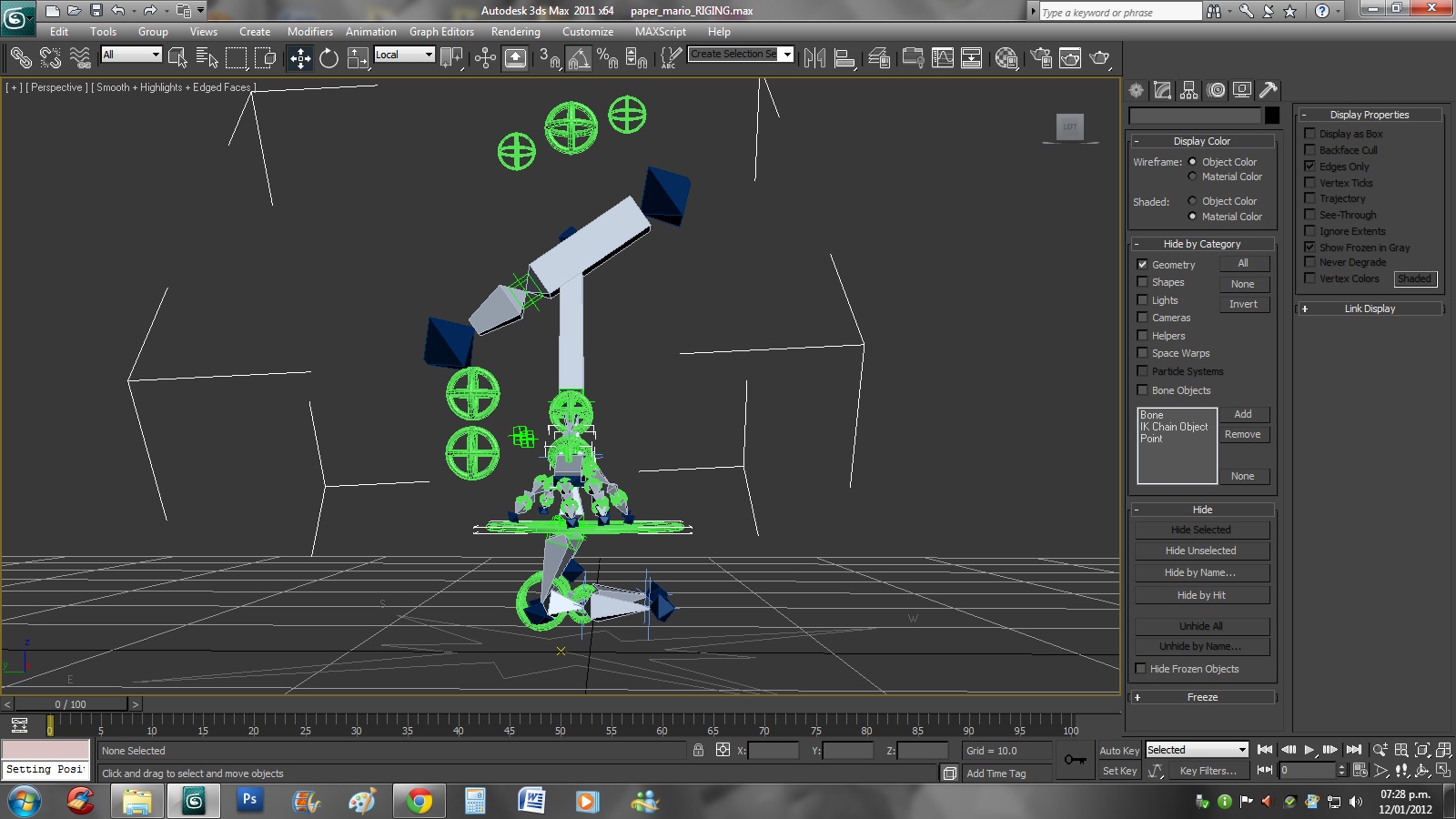Toggle the Percent Snap icon
Image resolution: width=1456 pixels, height=819 pixels.
pos(607,58)
